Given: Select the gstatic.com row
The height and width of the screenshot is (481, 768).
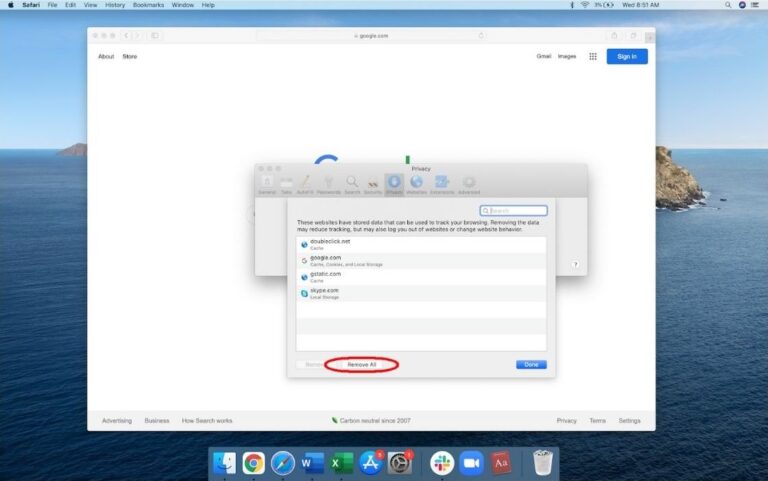Looking at the screenshot, I should pyautogui.click(x=421, y=277).
